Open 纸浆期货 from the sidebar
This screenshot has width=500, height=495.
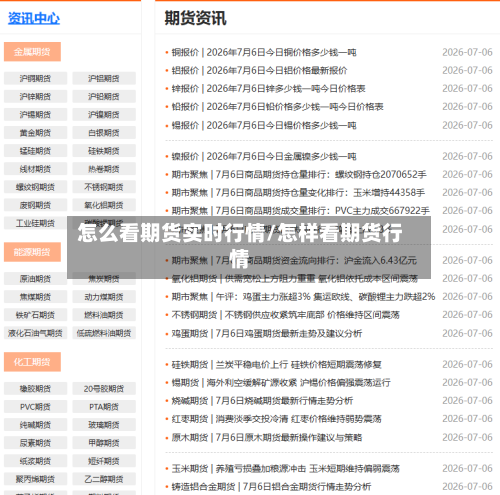coord(35,461)
